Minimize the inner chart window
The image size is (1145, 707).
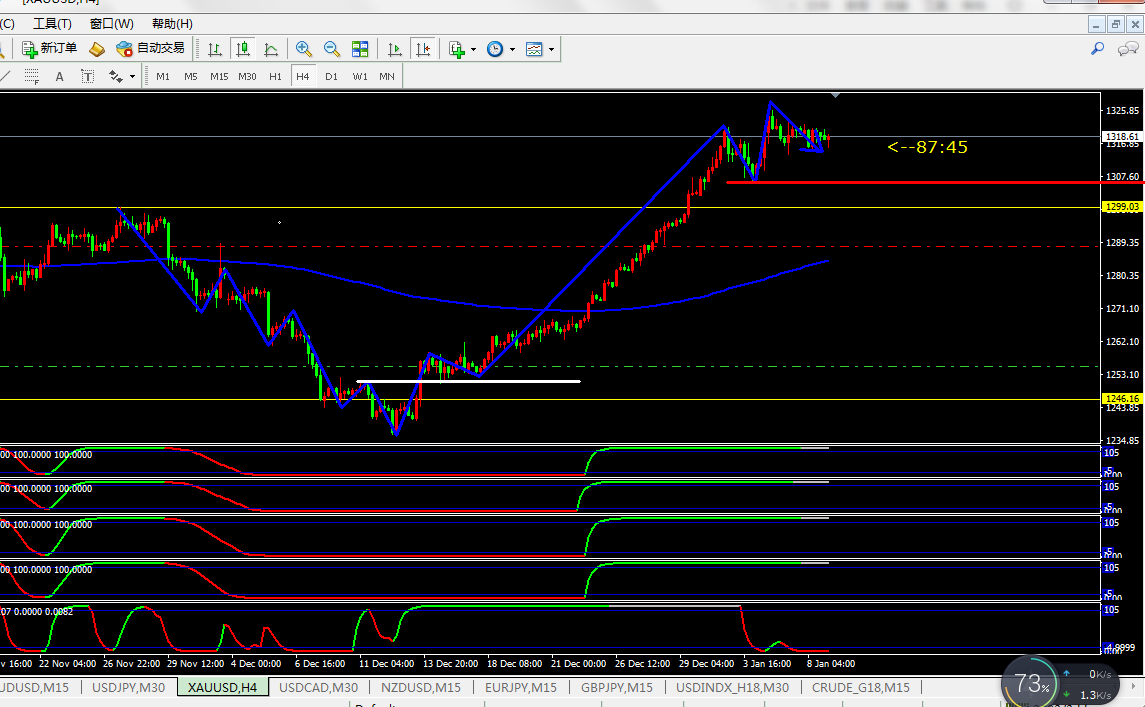point(1096,24)
